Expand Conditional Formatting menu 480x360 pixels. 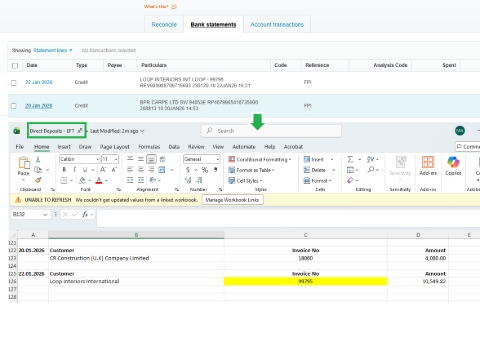pyautogui.click(x=260, y=159)
